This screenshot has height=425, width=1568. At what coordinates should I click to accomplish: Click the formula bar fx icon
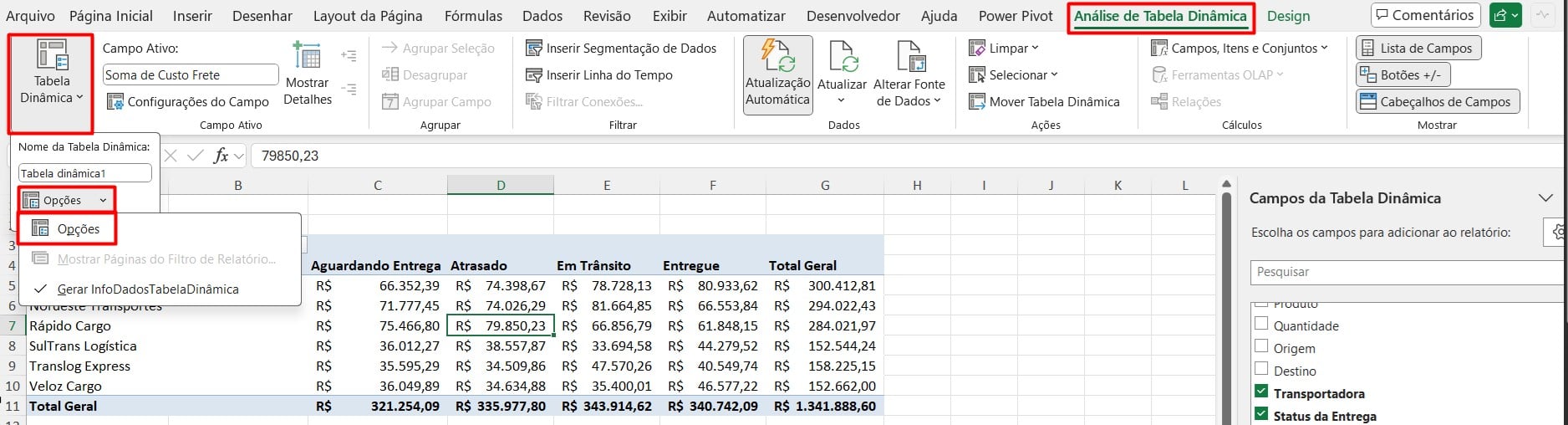[221, 156]
